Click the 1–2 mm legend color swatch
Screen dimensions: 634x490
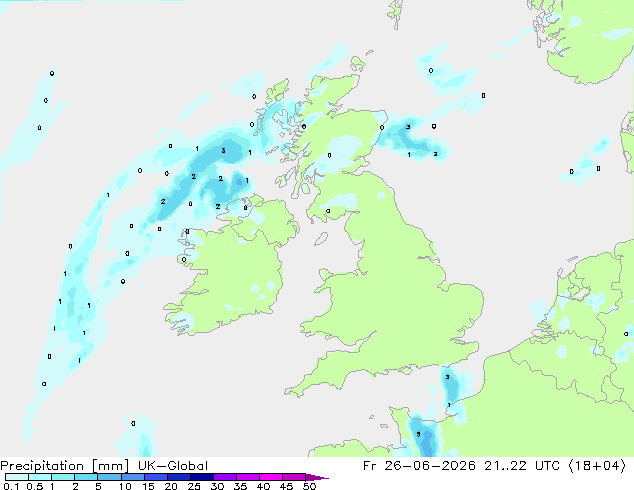[63, 477]
